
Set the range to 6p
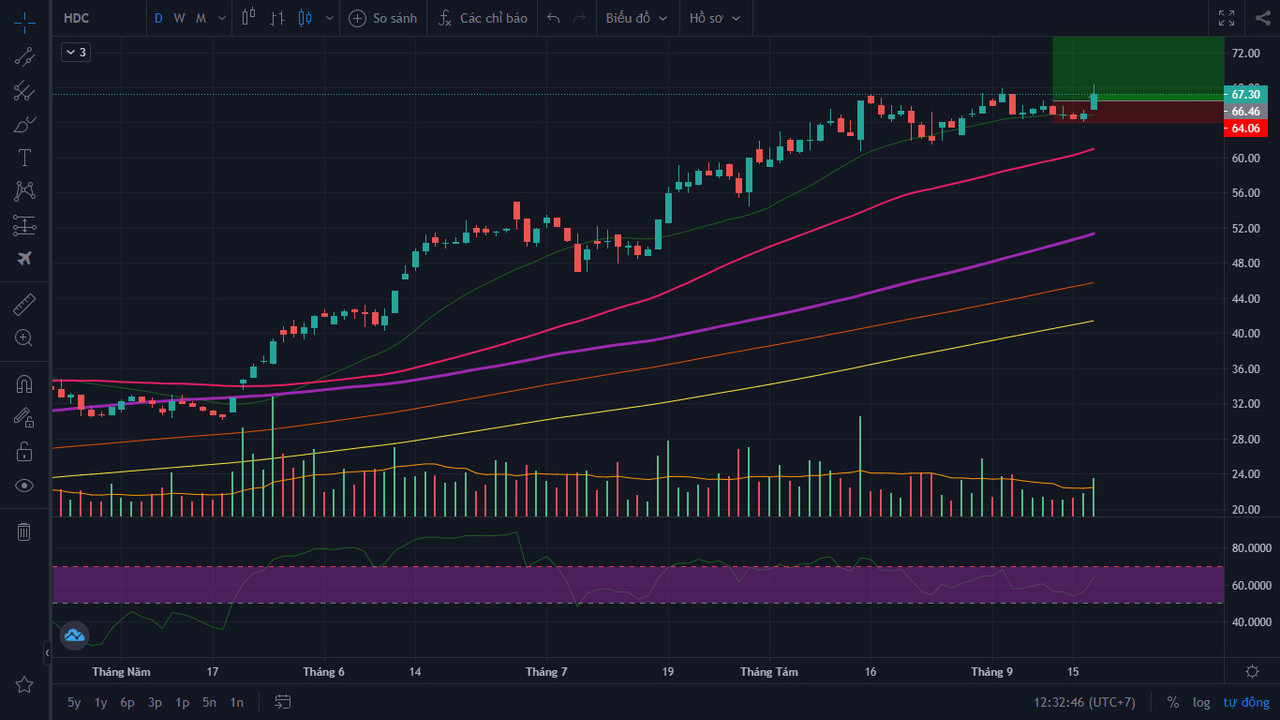click(x=127, y=702)
